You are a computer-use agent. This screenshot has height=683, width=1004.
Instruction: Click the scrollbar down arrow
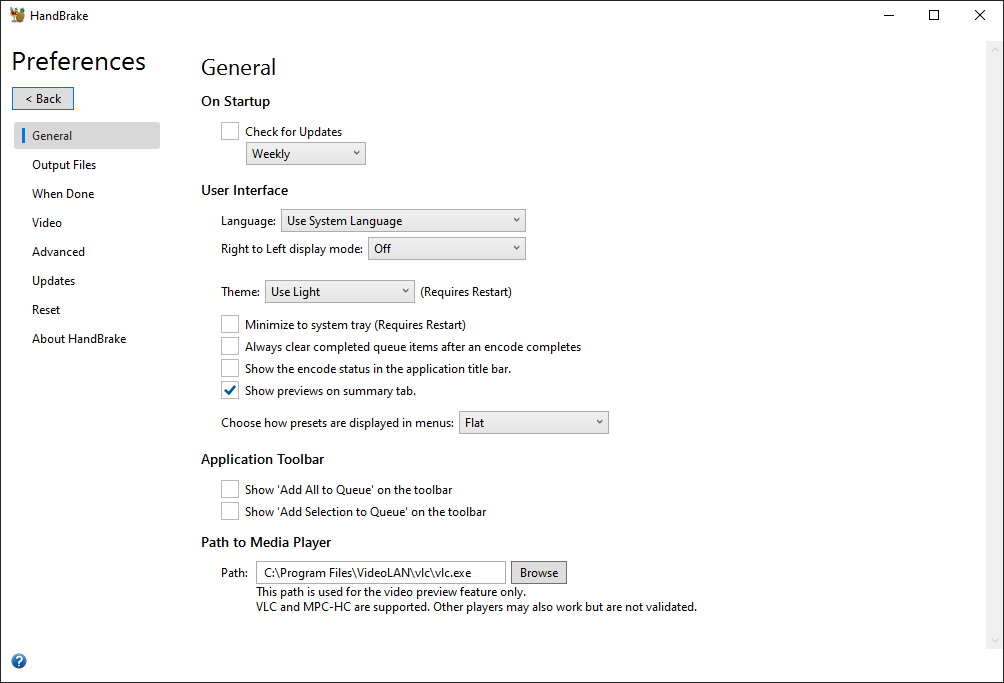coord(994,641)
